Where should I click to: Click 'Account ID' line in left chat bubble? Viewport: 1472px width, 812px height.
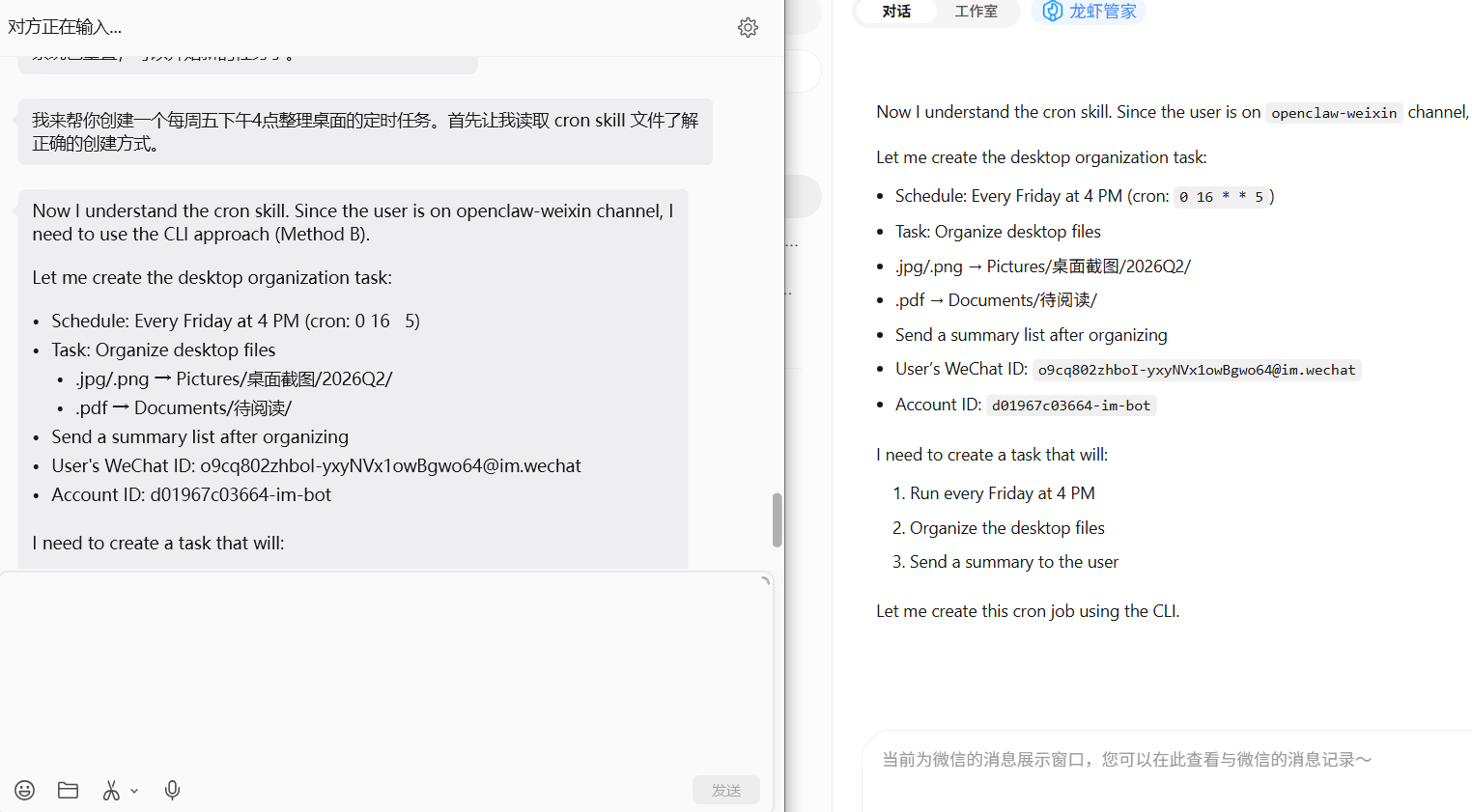(191, 494)
